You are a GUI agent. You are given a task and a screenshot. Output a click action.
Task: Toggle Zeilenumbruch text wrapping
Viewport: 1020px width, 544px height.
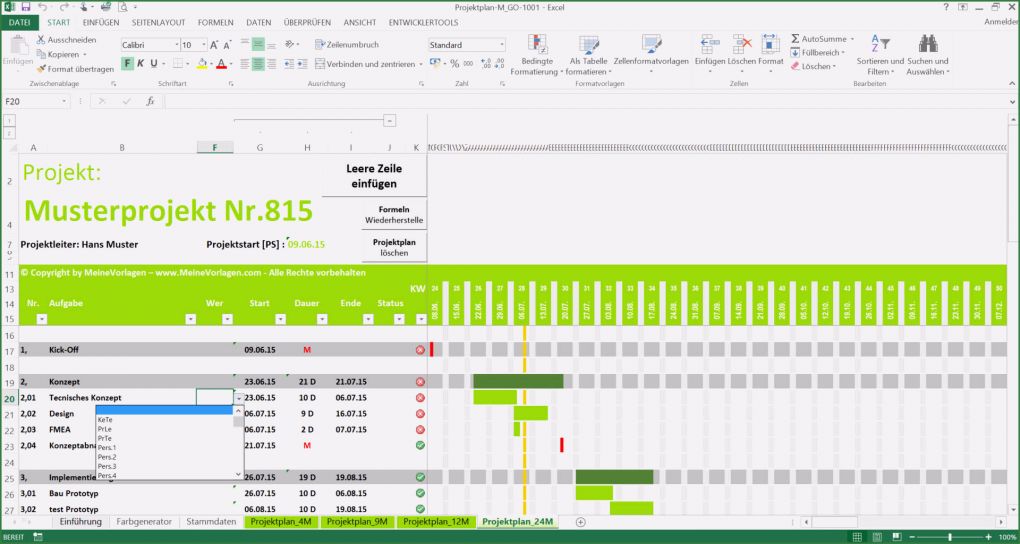346,45
